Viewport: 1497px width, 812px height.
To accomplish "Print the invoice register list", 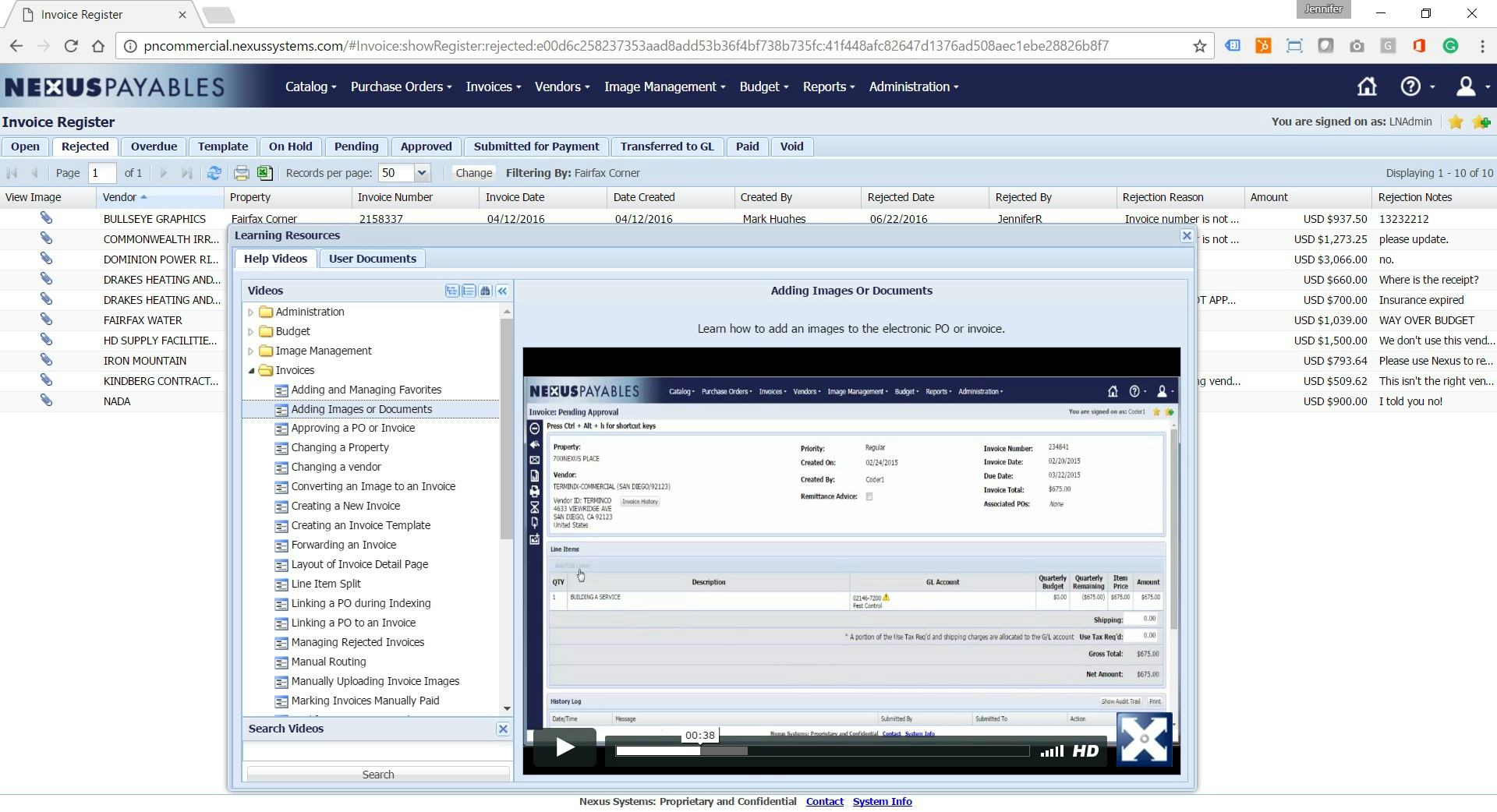I will [x=242, y=173].
